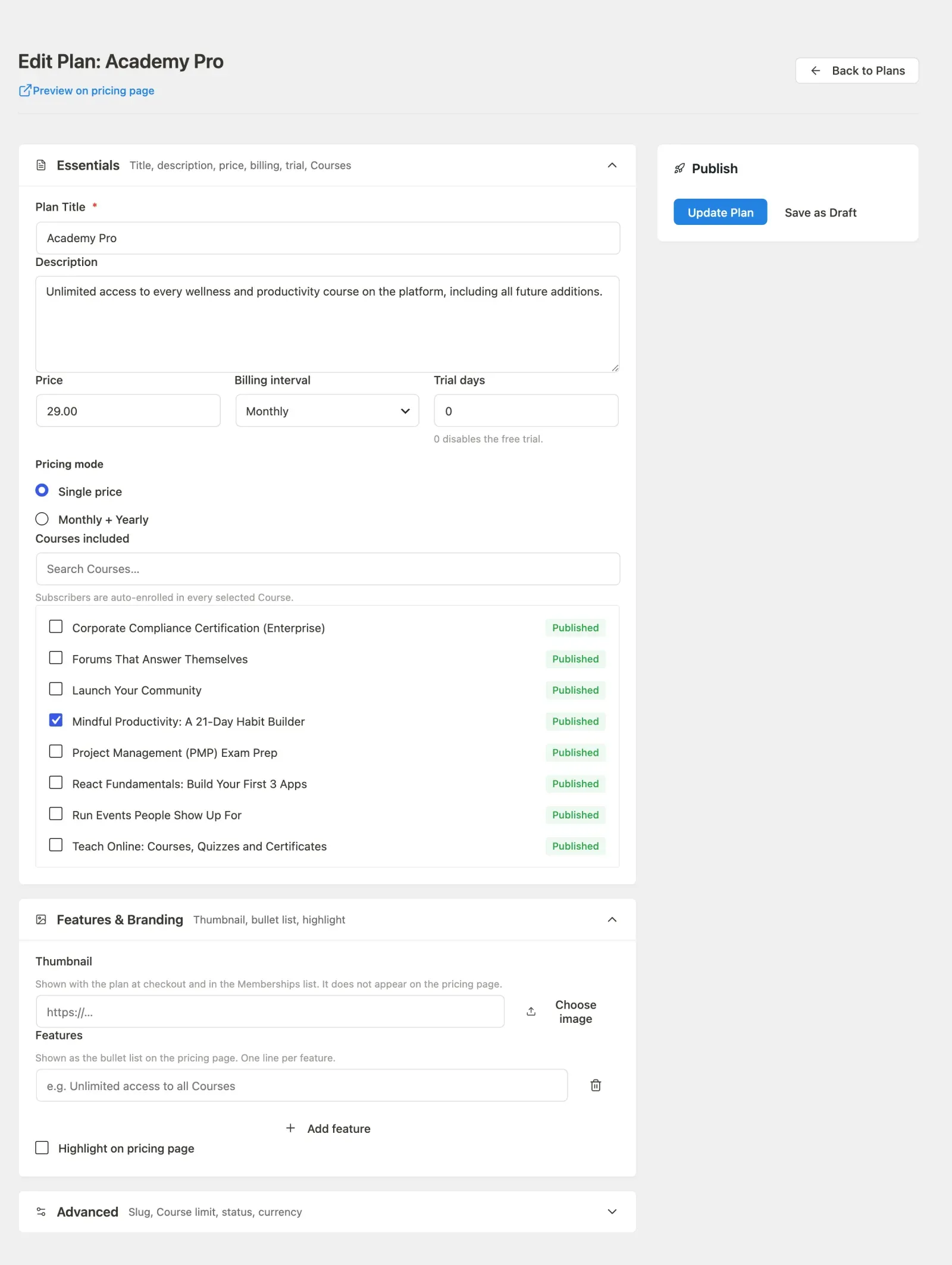Check Corporate Compliance Certification (Enterprise) course
This screenshot has height=1265, width=952.
coord(56,627)
